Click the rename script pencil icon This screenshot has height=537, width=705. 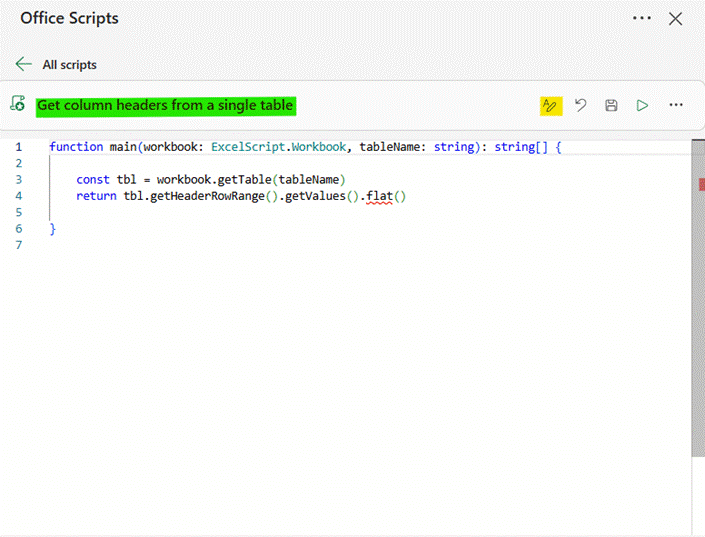coord(551,106)
